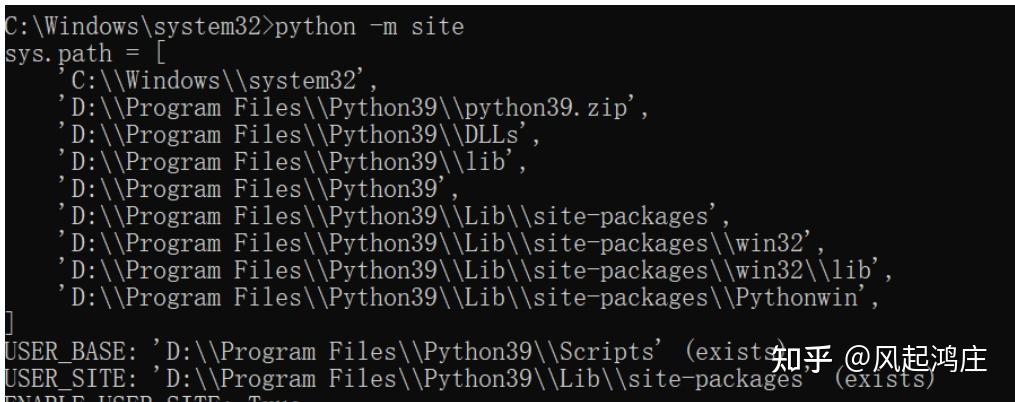The height and width of the screenshot is (402, 1015).
Task: Click the python39.zip path line
Action: [x=353, y=109]
